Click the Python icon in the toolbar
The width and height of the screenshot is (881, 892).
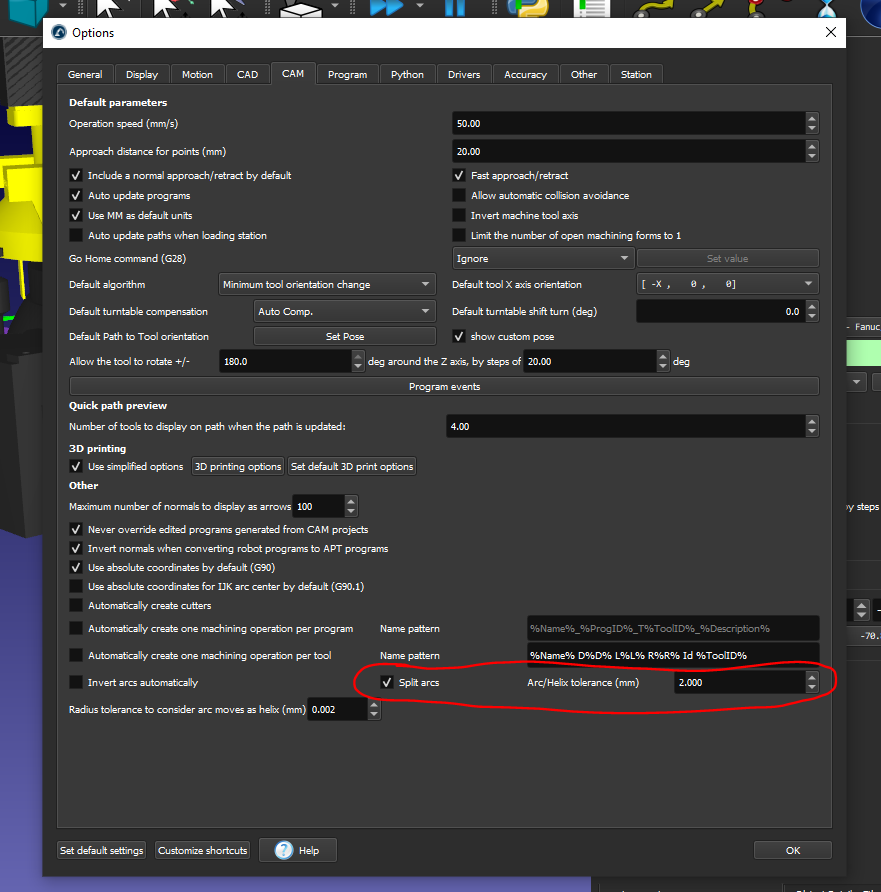pos(525,8)
